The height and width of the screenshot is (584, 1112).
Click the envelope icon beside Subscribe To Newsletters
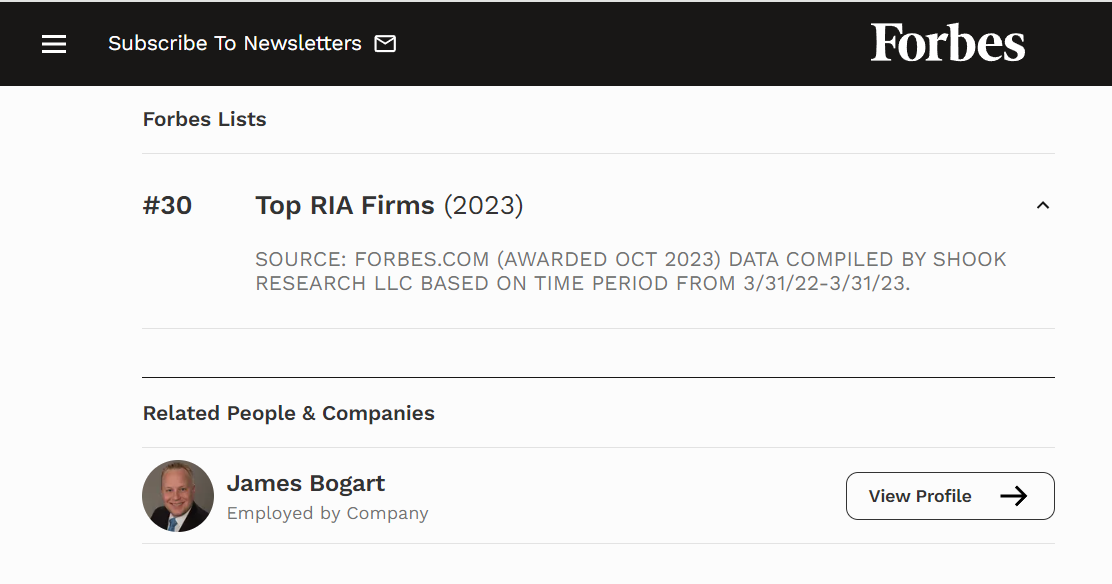(x=385, y=43)
